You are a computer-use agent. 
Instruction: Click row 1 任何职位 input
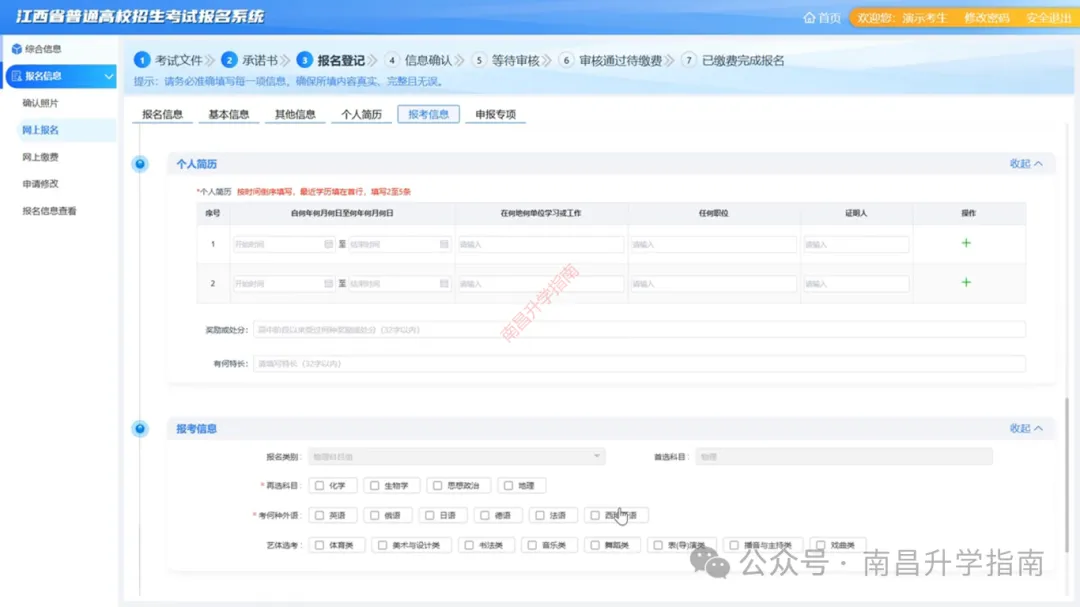click(x=714, y=244)
